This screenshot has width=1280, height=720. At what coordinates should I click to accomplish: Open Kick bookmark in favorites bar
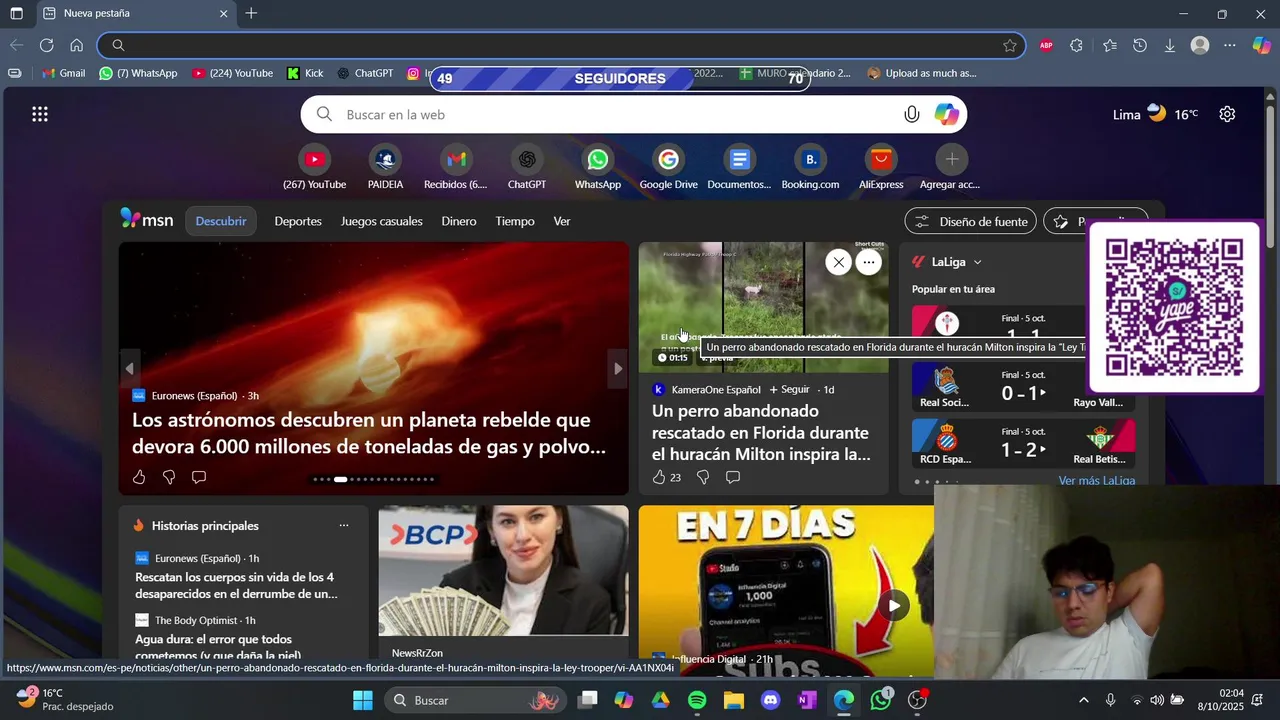coord(305,73)
